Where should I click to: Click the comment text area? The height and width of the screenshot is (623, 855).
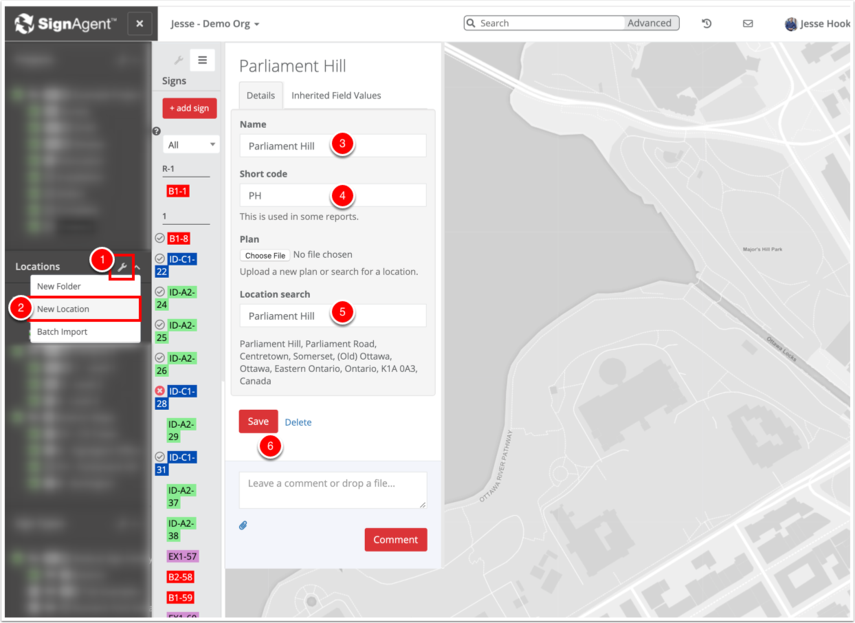point(333,490)
